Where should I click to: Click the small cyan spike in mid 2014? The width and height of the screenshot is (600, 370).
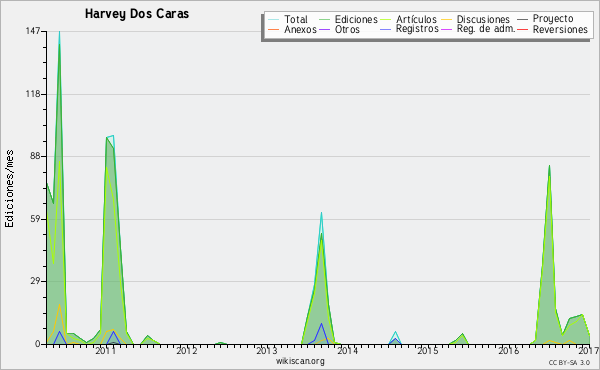(x=395, y=333)
